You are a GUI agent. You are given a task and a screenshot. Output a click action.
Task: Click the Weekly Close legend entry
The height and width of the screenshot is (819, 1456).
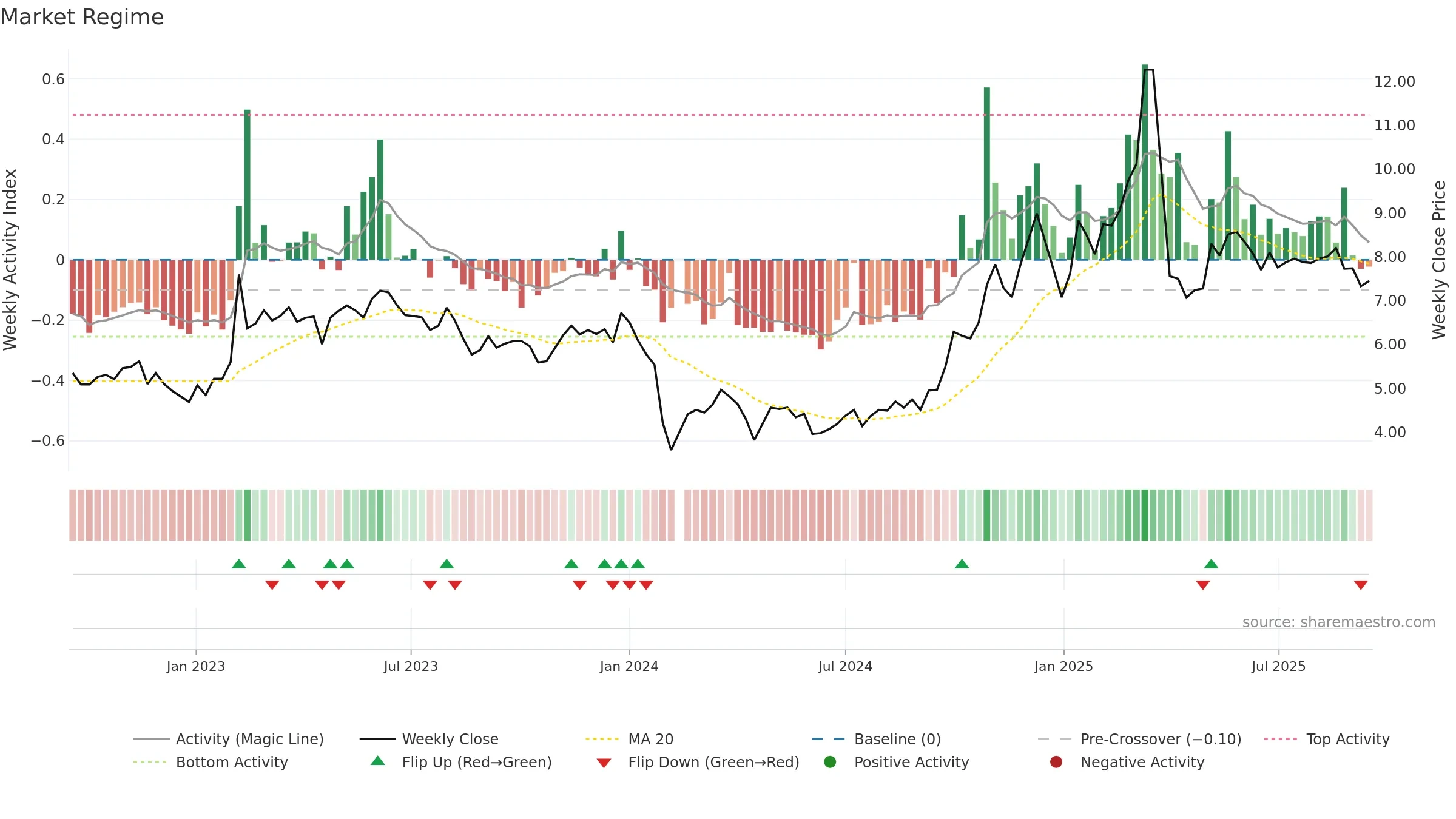tap(429, 739)
